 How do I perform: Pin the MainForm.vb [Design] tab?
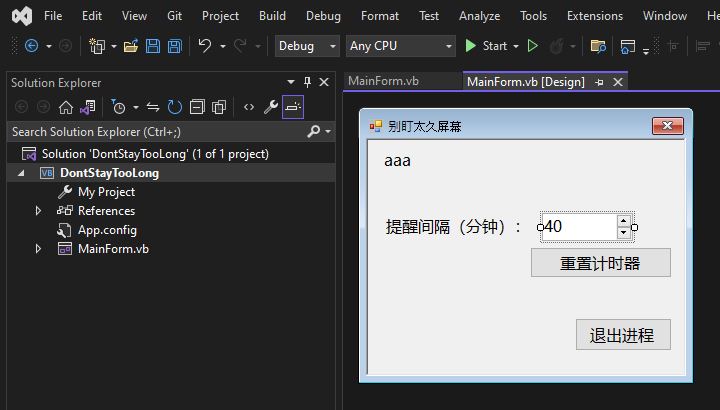point(599,83)
